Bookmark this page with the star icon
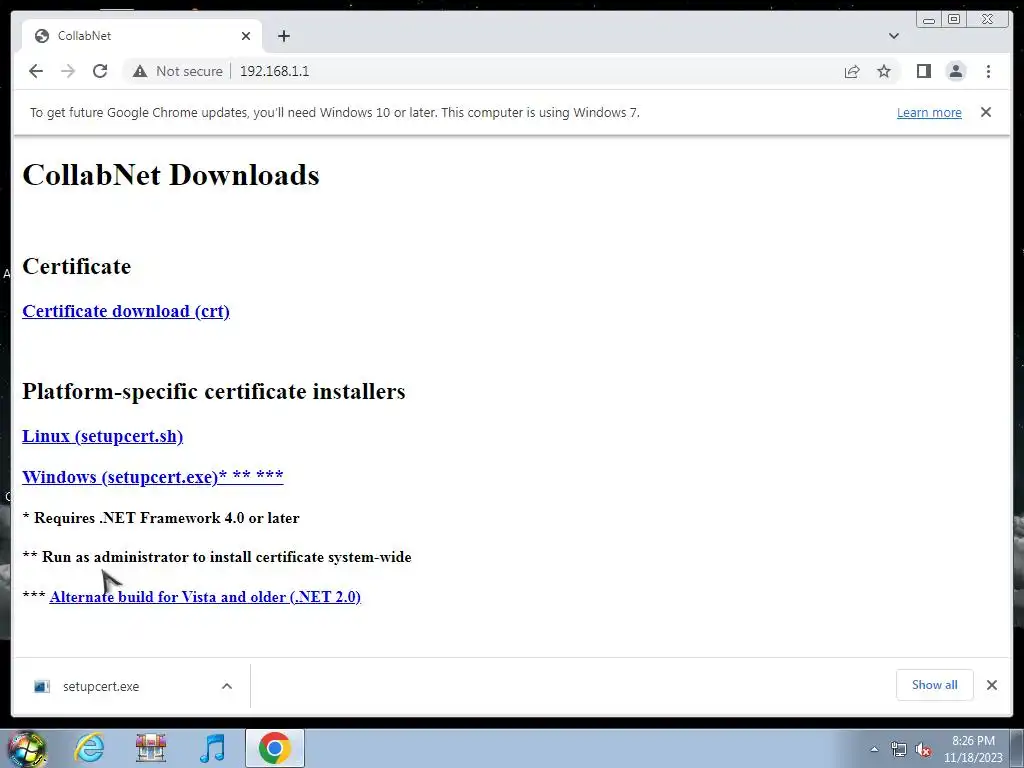This screenshot has width=1024, height=768. tap(884, 71)
